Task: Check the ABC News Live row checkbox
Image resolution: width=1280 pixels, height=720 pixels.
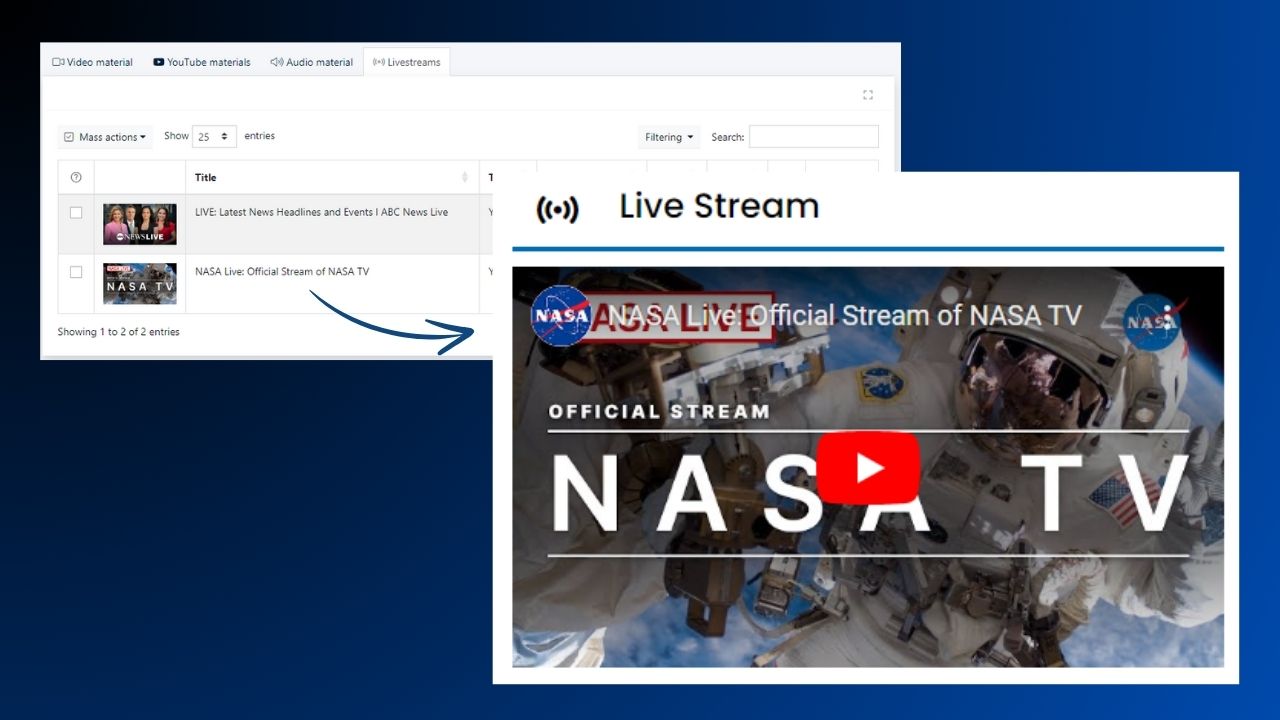Action: pos(76,213)
